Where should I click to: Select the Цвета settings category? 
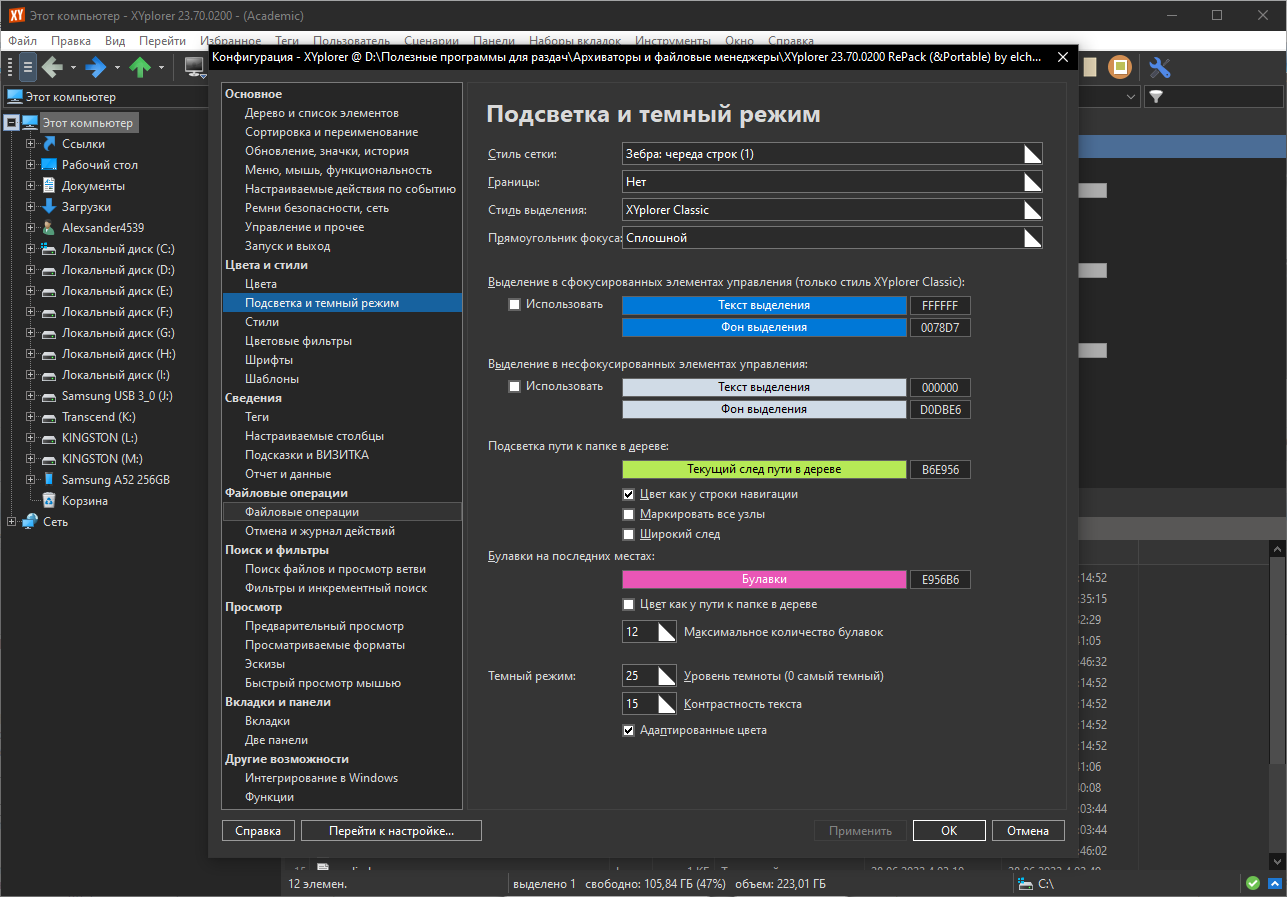coord(261,284)
